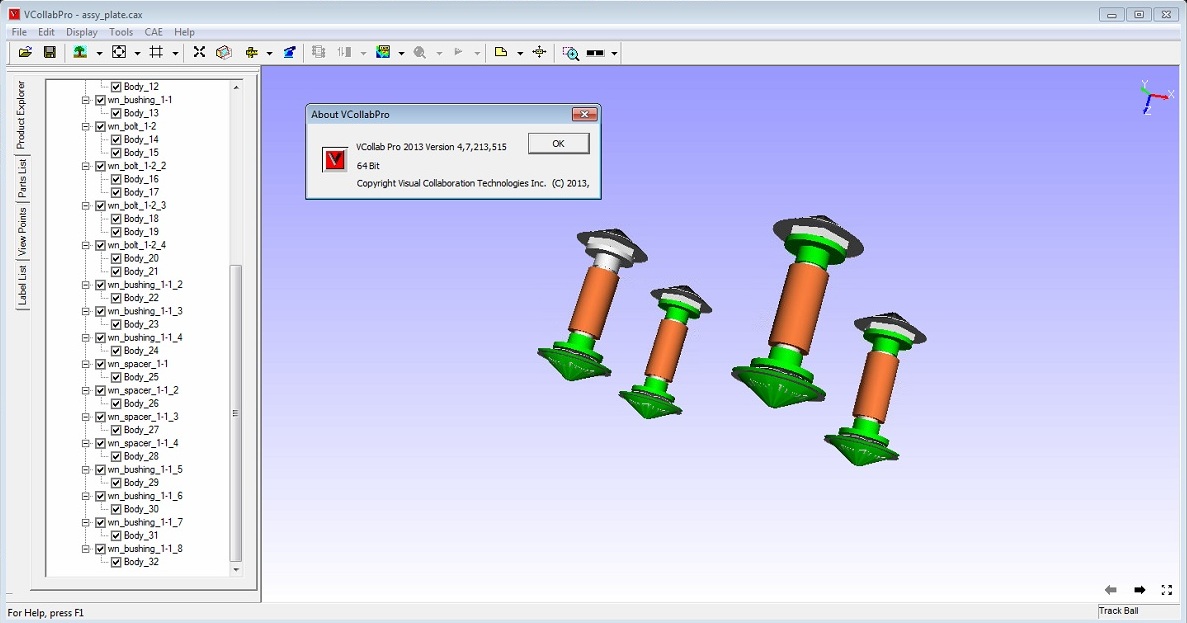Click the greyed play animation icon

pos(458,52)
